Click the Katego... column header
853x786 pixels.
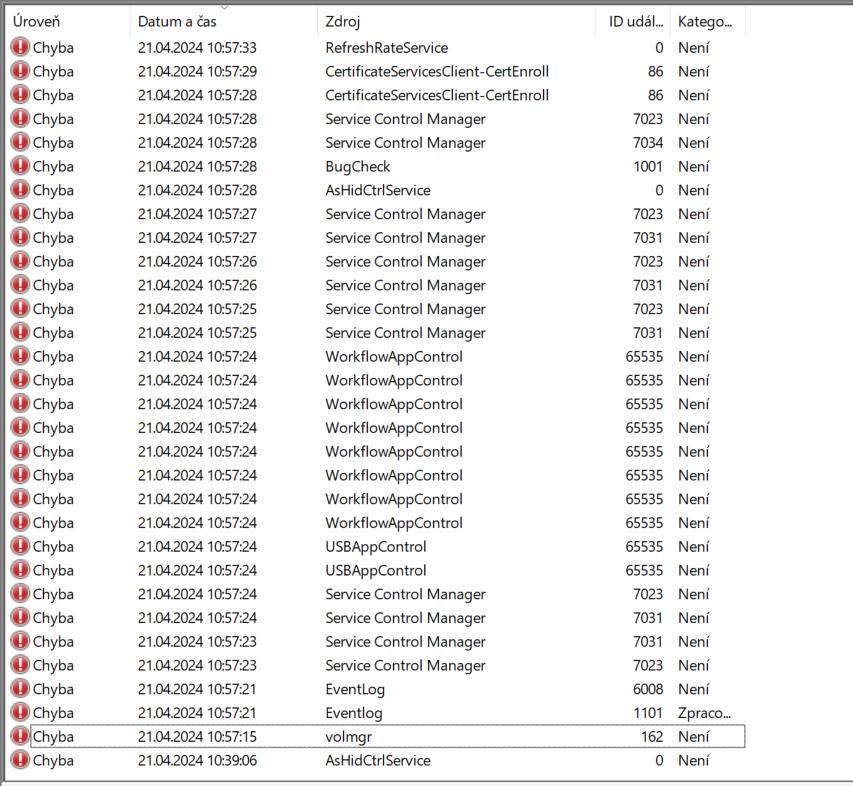pos(705,21)
